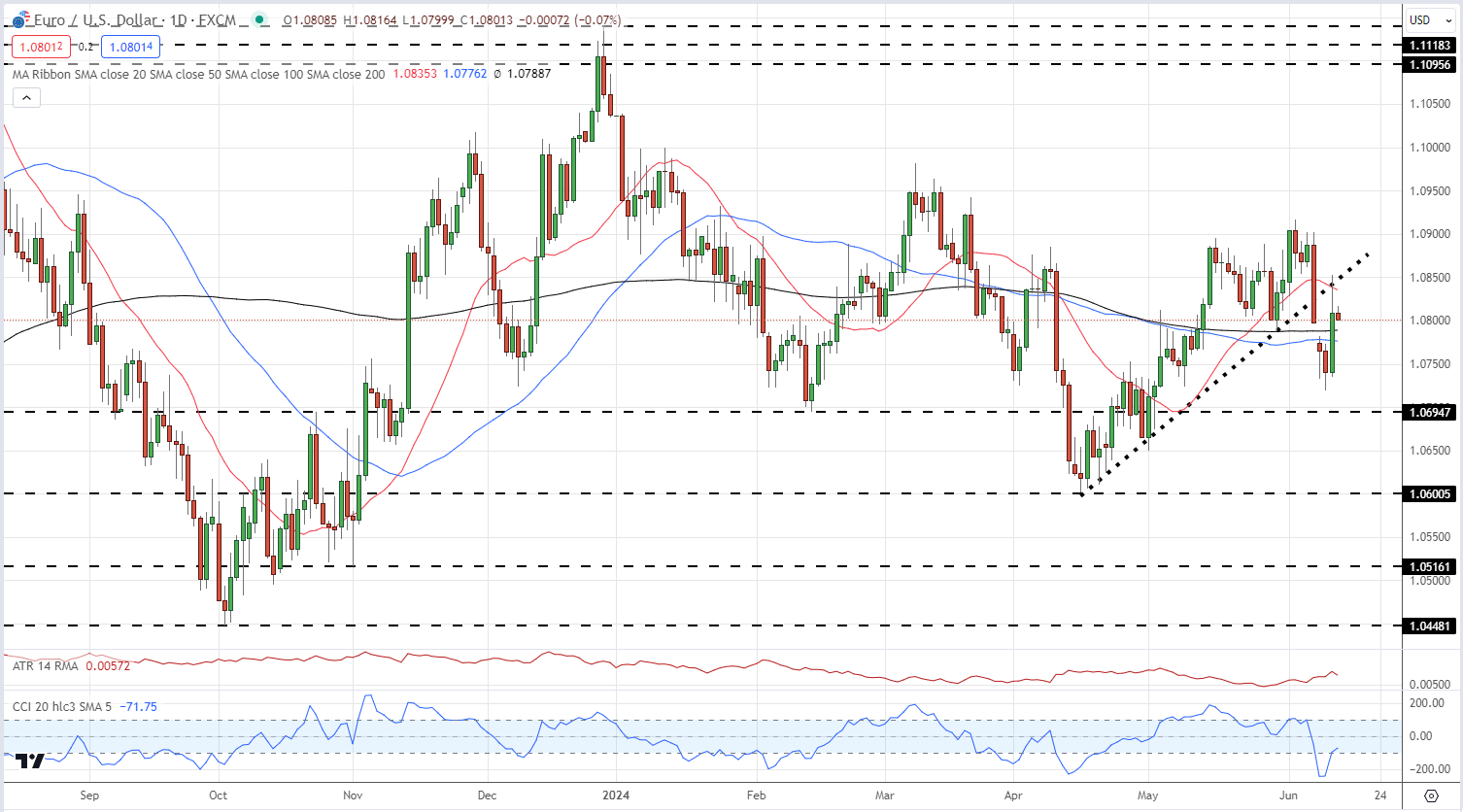This screenshot has height=812, width=1463.
Task: Click the 1.07500 price scale label
Action: coord(1430,364)
